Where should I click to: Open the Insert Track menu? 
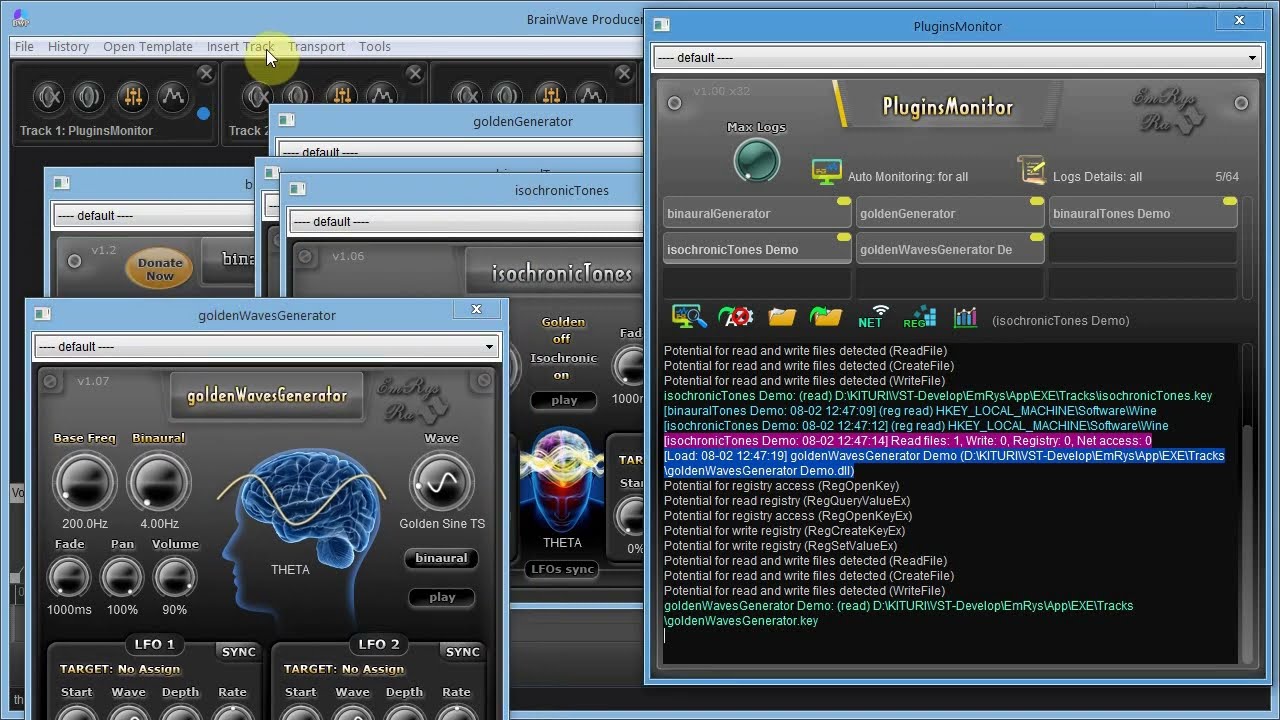(240, 46)
